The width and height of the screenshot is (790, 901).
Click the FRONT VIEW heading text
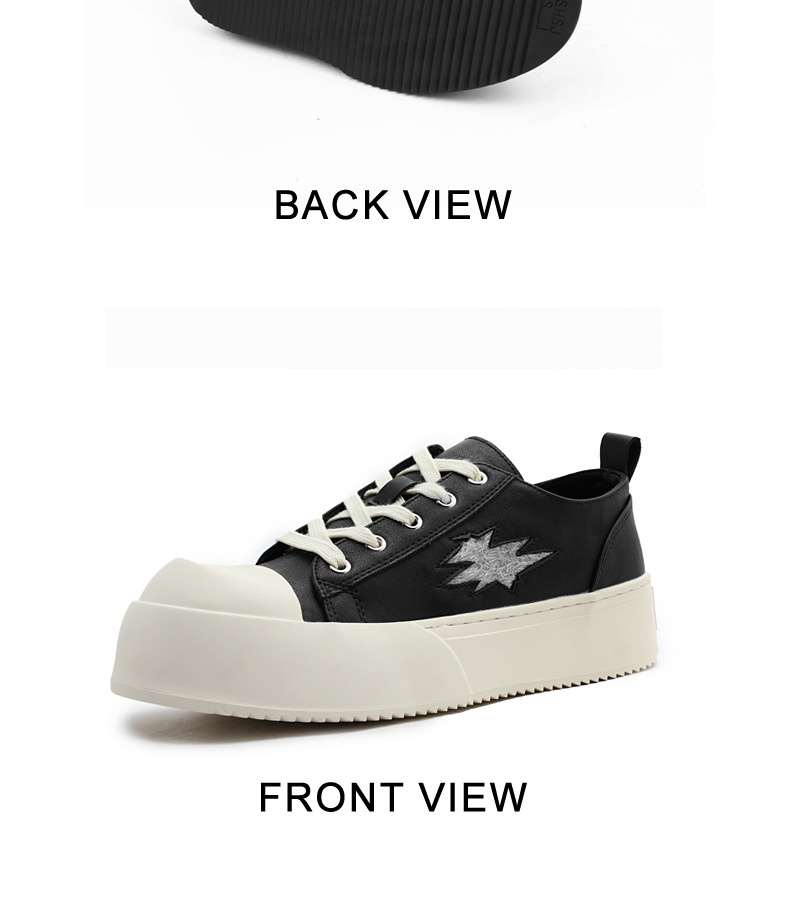393,797
